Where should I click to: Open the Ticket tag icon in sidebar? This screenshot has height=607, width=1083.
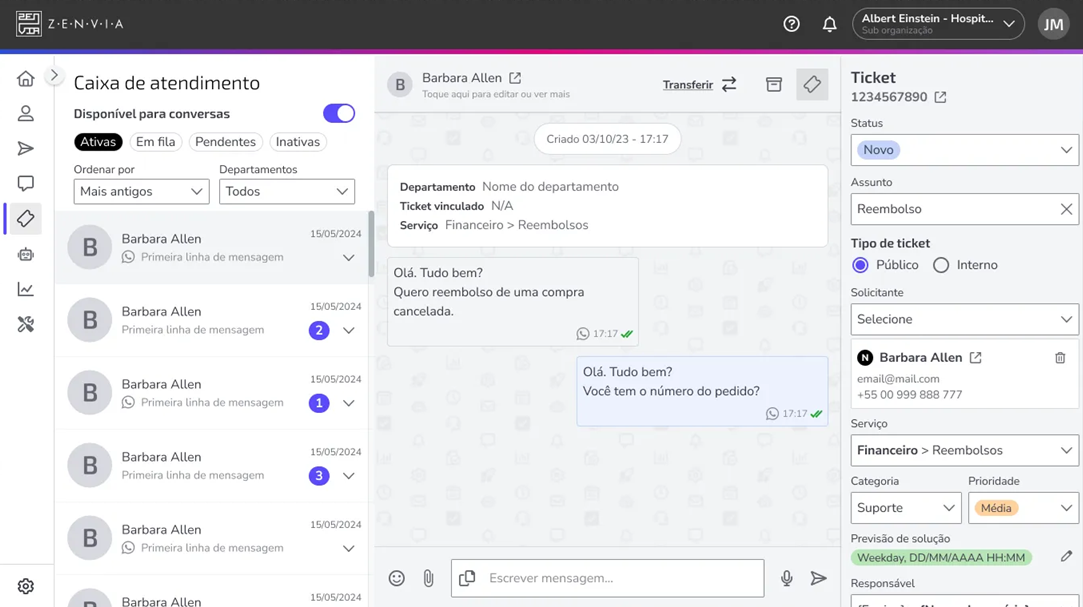pyautogui.click(x=26, y=219)
